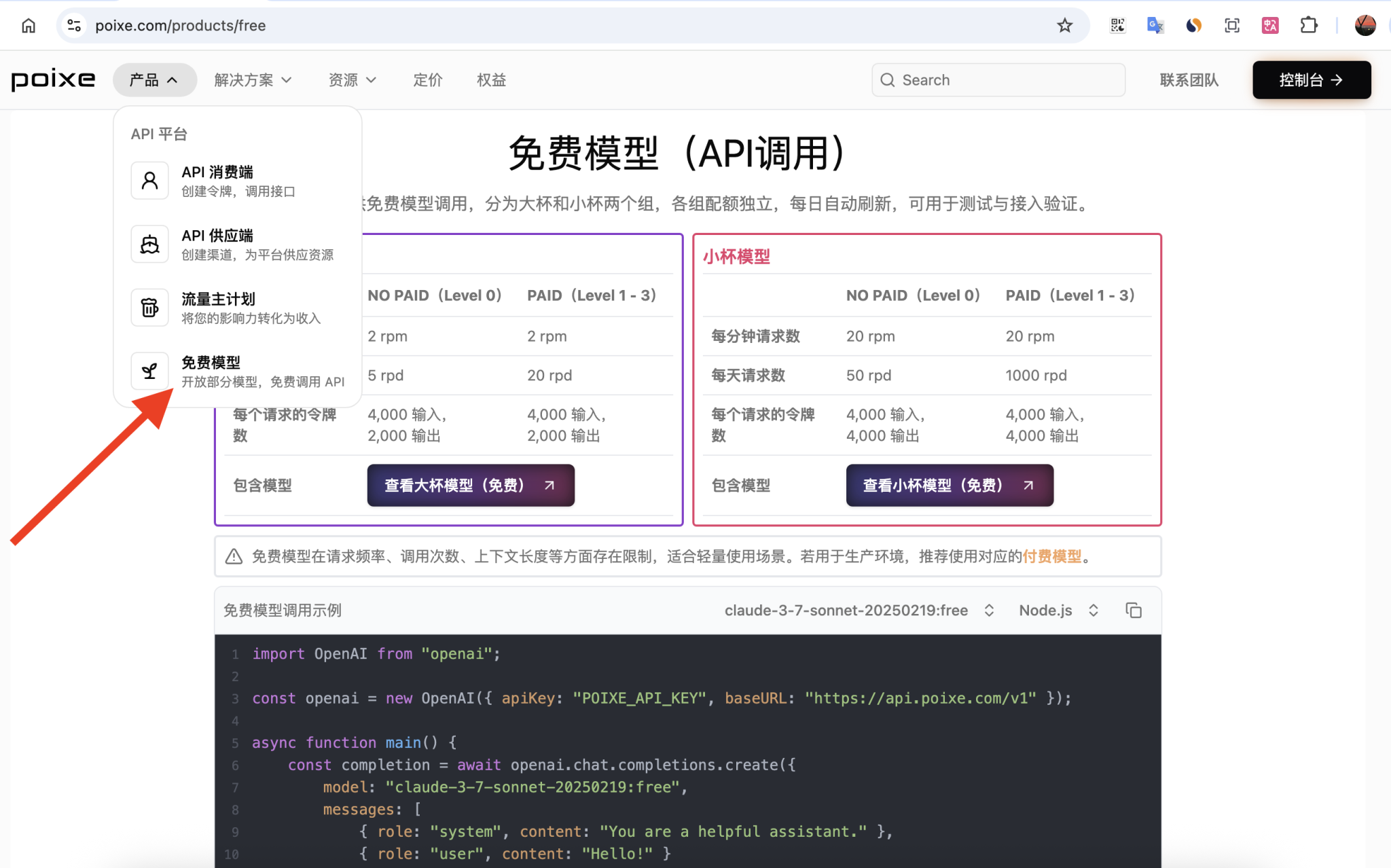Click the 控制台 button

1310,79
